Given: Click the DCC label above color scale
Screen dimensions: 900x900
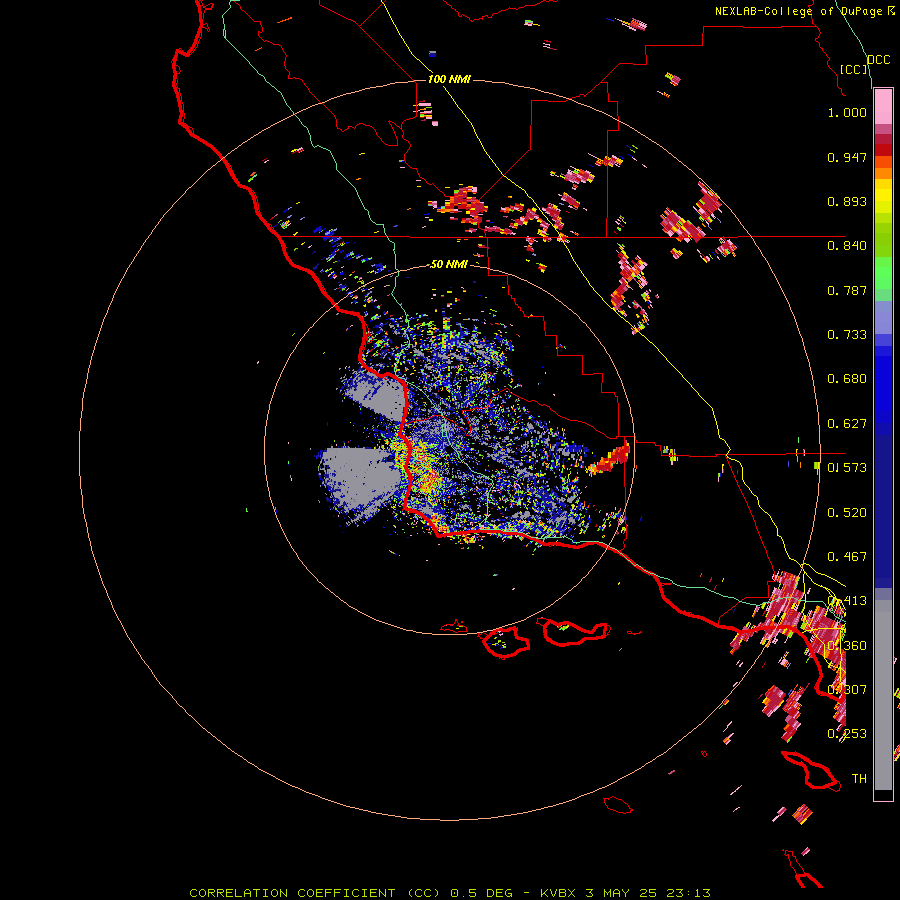Looking at the screenshot, I should (878, 60).
